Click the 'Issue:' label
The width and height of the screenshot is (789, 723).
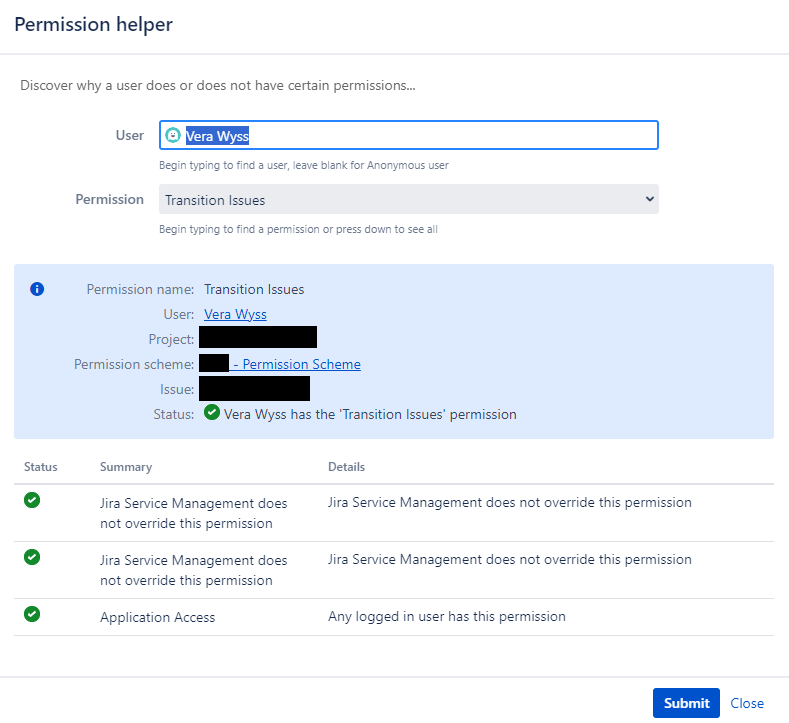tap(177, 389)
